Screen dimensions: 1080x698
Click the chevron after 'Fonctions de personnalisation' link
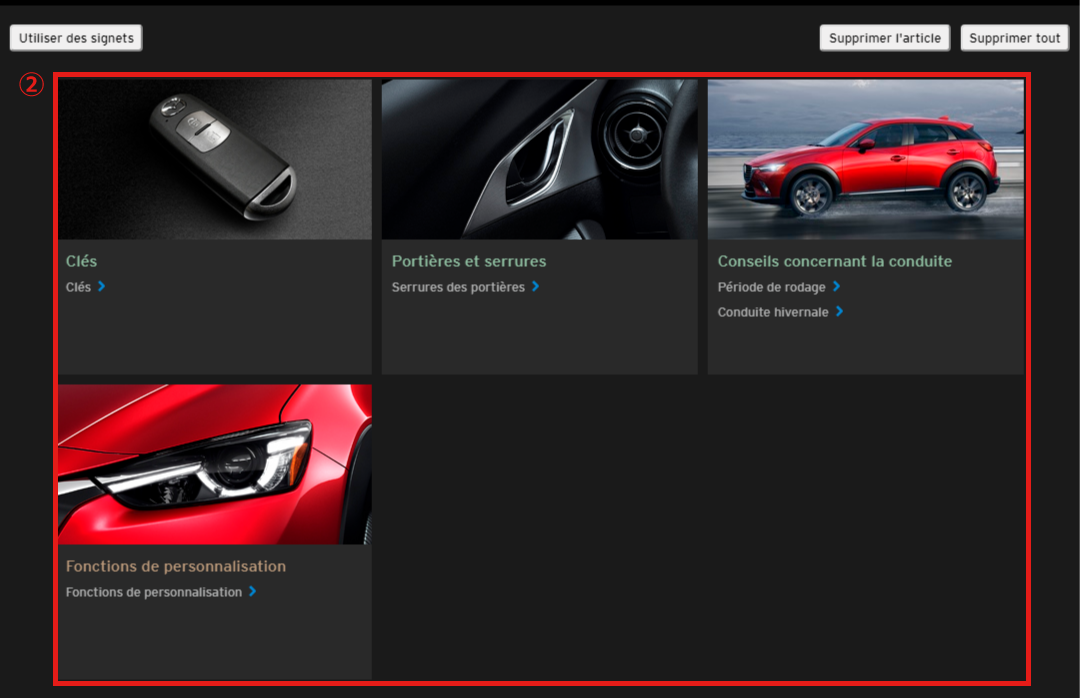tap(253, 592)
